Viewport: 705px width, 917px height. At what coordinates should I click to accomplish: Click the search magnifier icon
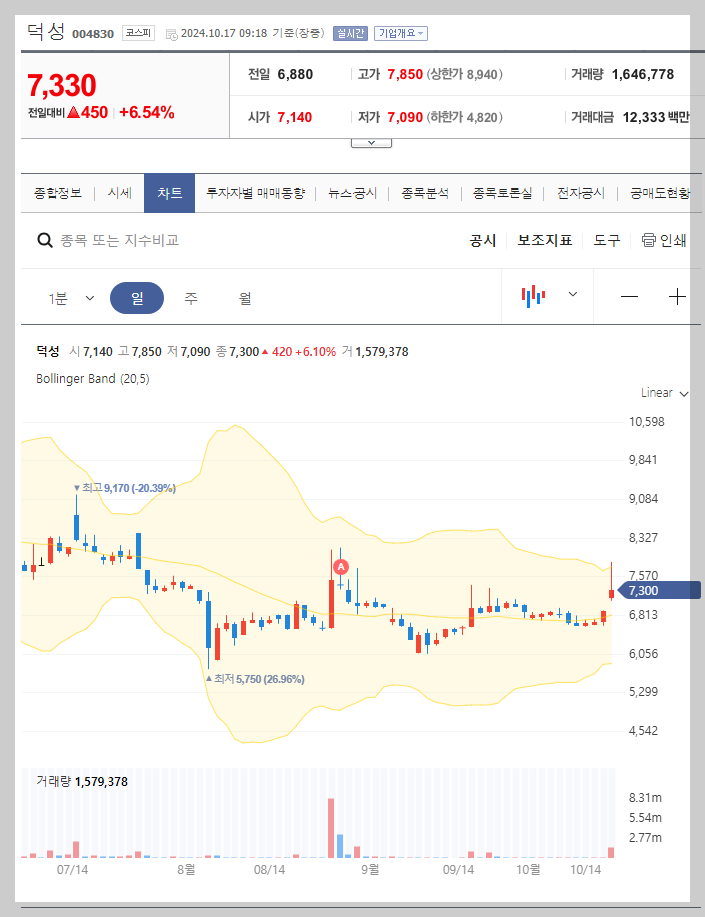(x=44, y=240)
